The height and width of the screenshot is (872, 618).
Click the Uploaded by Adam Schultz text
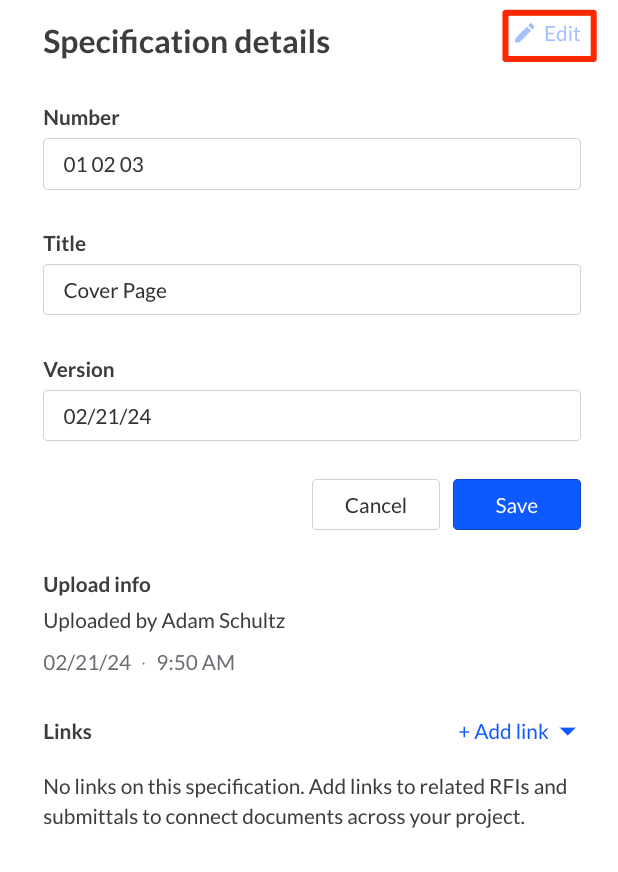pos(164,621)
